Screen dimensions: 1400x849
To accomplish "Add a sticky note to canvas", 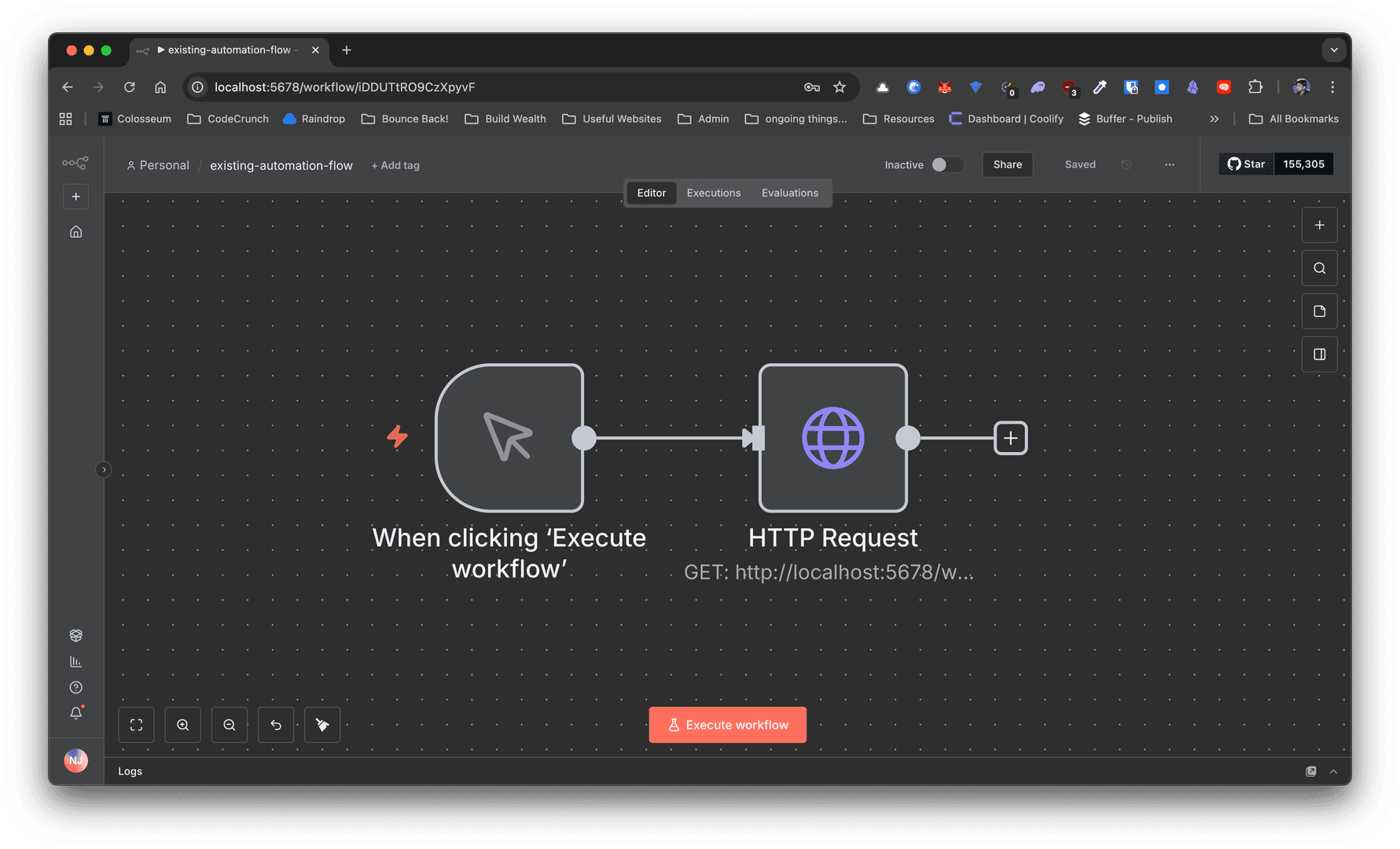I will [1319, 311].
